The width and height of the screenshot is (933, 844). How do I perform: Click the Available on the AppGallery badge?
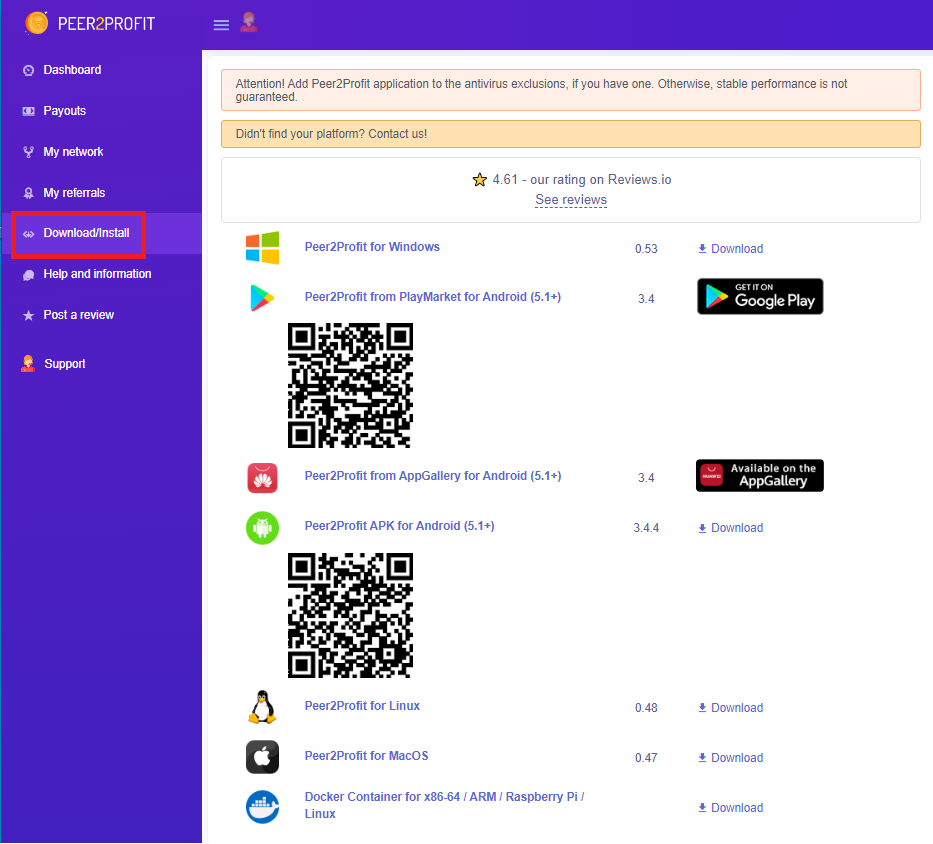tap(760, 476)
